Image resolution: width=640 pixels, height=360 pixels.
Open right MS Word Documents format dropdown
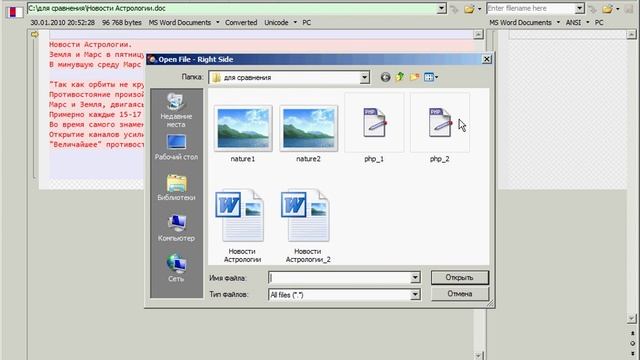[x=558, y=22]
